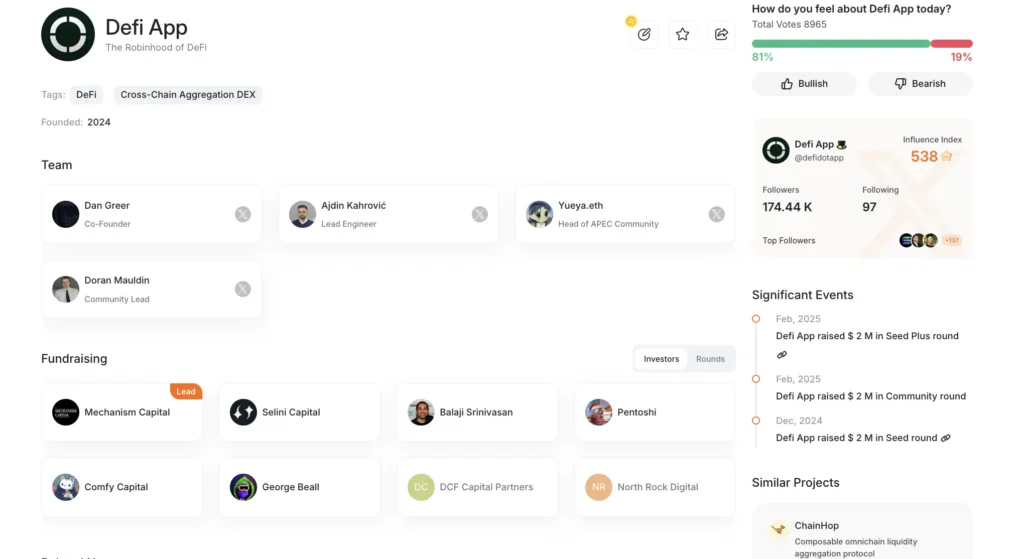The width and height of the screenshot is (1024, 559).
Task: Click the DeFi tag
Action: coord(86,95)
